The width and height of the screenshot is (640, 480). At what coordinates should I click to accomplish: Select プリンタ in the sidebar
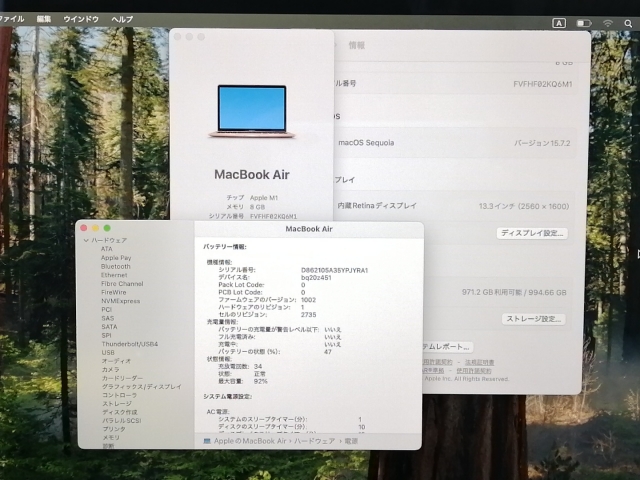coord(114,429)
